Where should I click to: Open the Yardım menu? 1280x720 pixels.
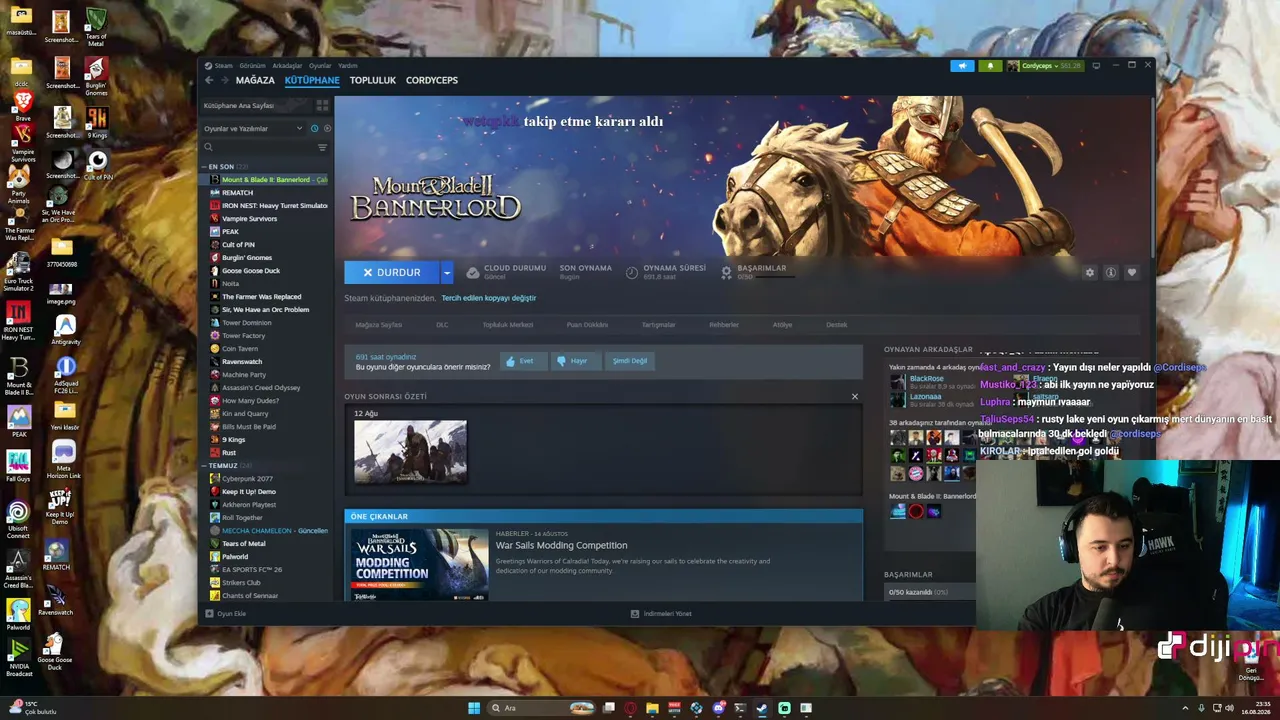tap(348, 66)
